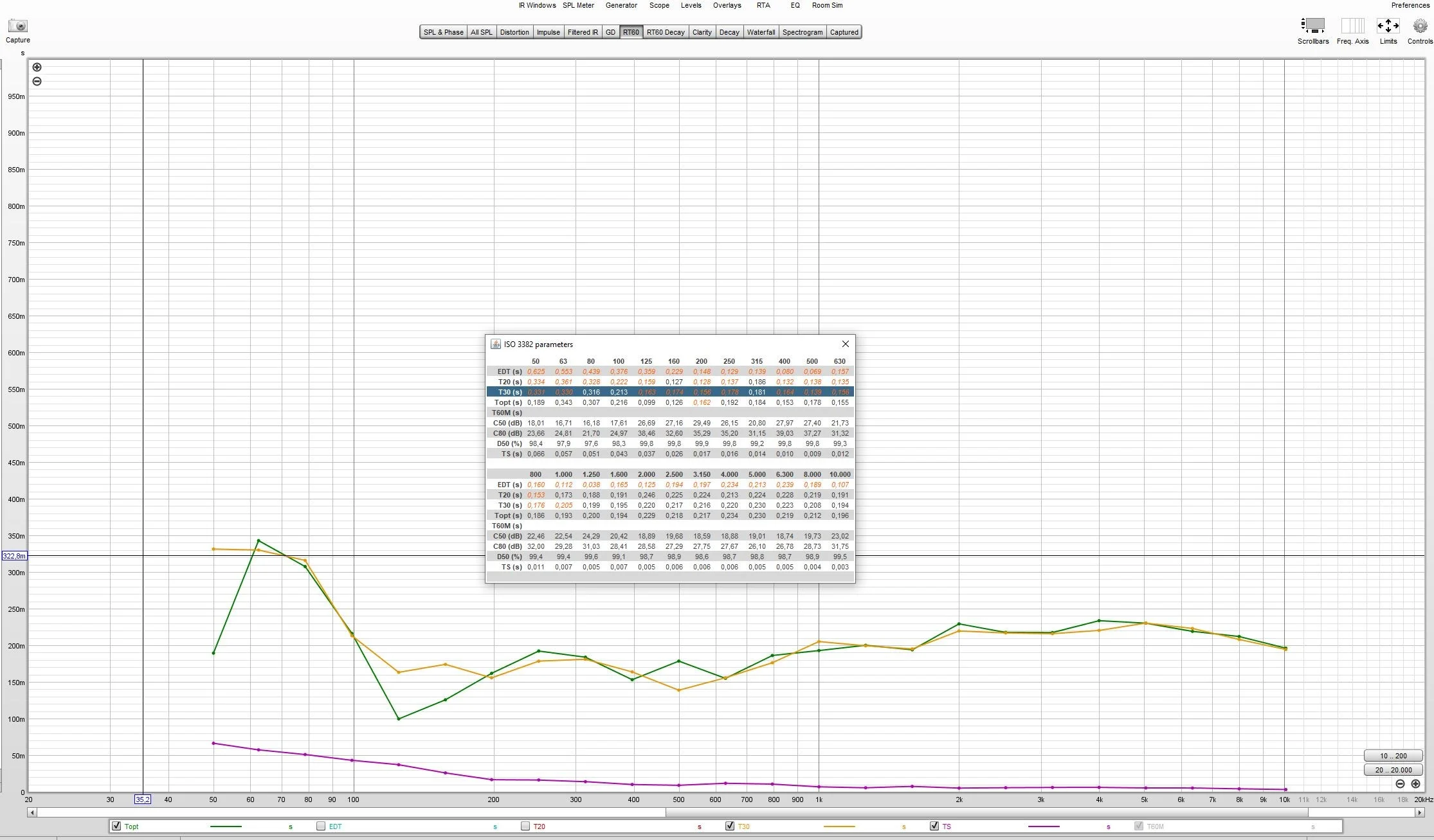Set range with 10 .. 200 button
This screenshot has height=840, width=1434.
coord(1393,756)
